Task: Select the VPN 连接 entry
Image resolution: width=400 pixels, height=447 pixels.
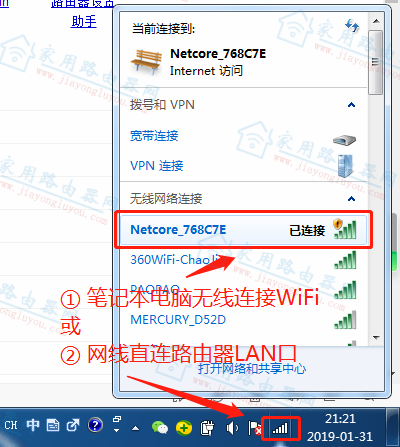Action: [x=243, y=166]
